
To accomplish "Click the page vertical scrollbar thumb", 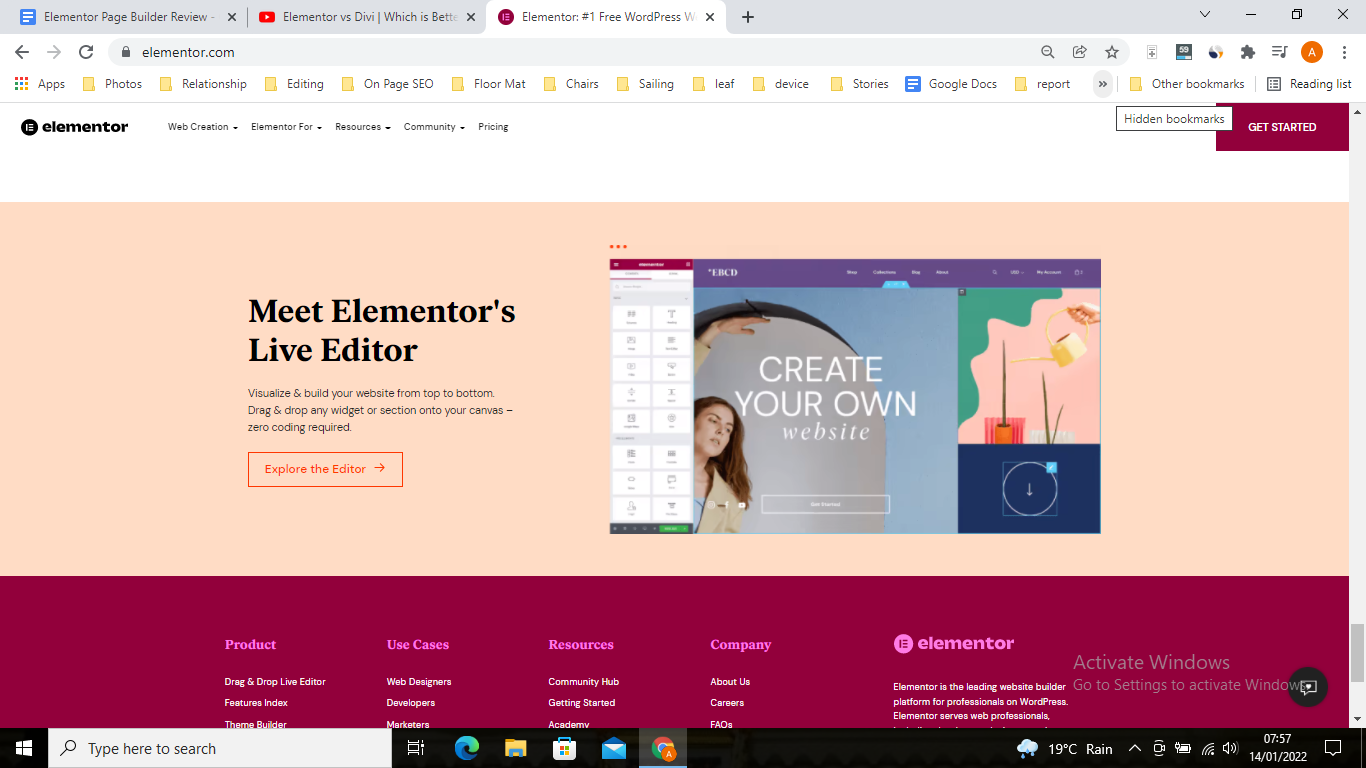I will point(1357,651).
